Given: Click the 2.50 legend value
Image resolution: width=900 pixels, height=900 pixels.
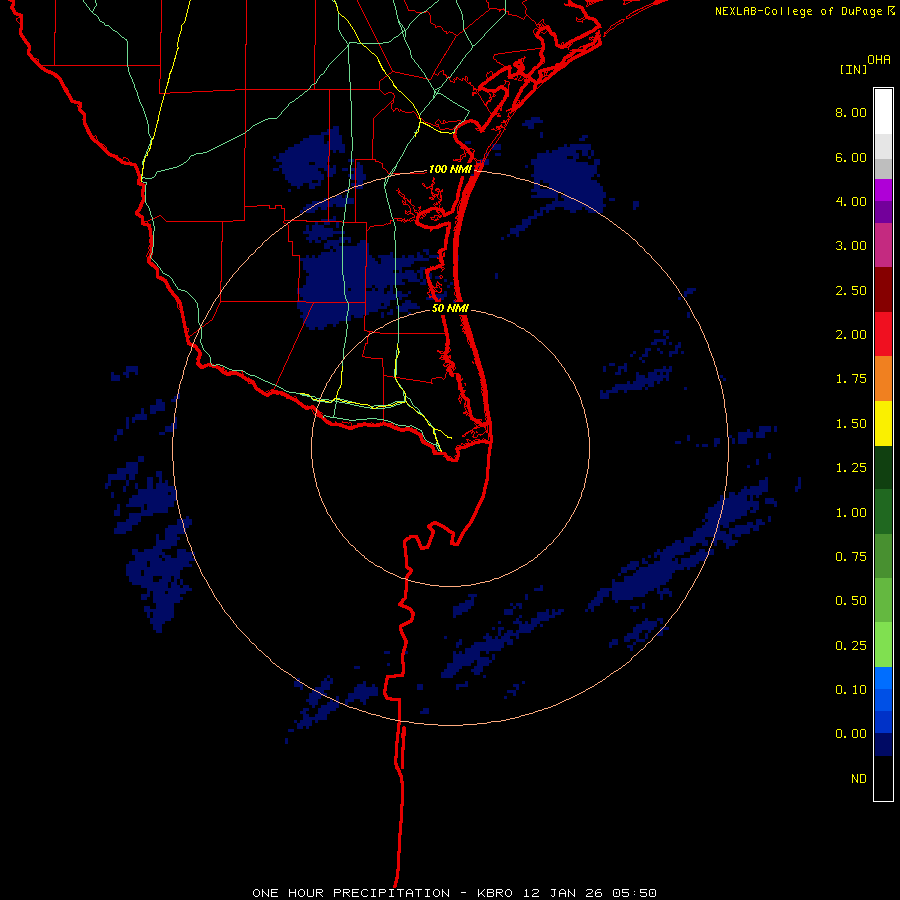Looking at the screenshot, I should 851,290.
